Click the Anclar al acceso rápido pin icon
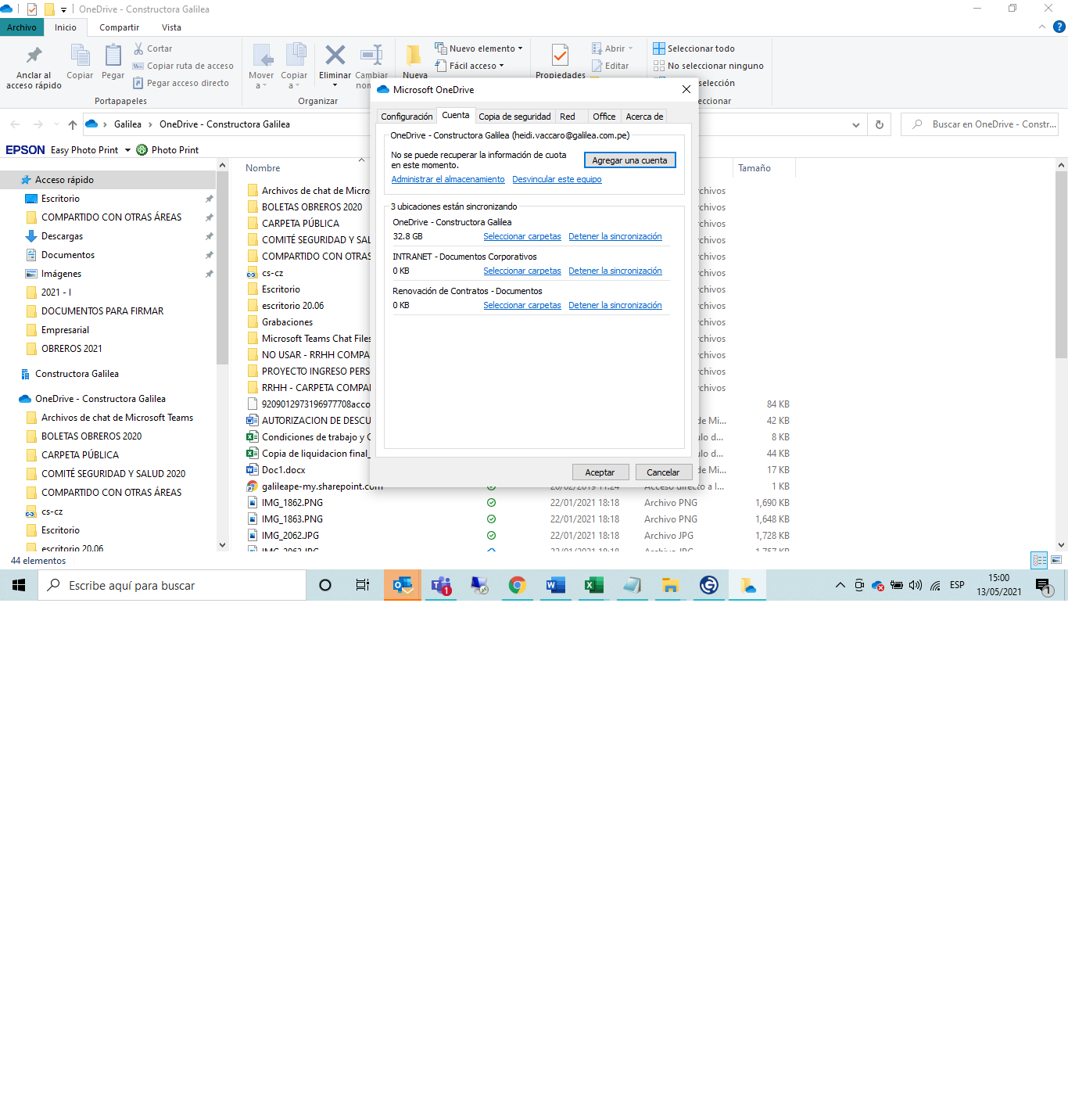1068x1120 pixels. point(34,56)
